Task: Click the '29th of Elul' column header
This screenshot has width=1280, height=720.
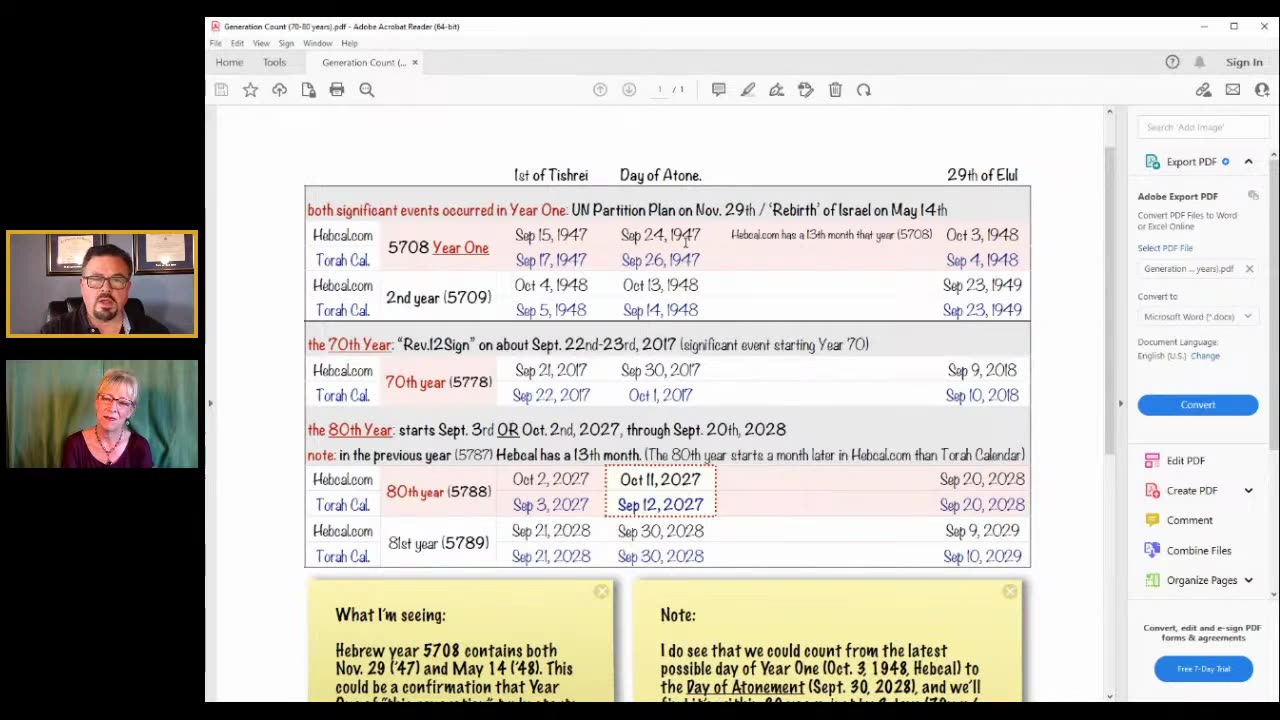Action: [982, 175]
